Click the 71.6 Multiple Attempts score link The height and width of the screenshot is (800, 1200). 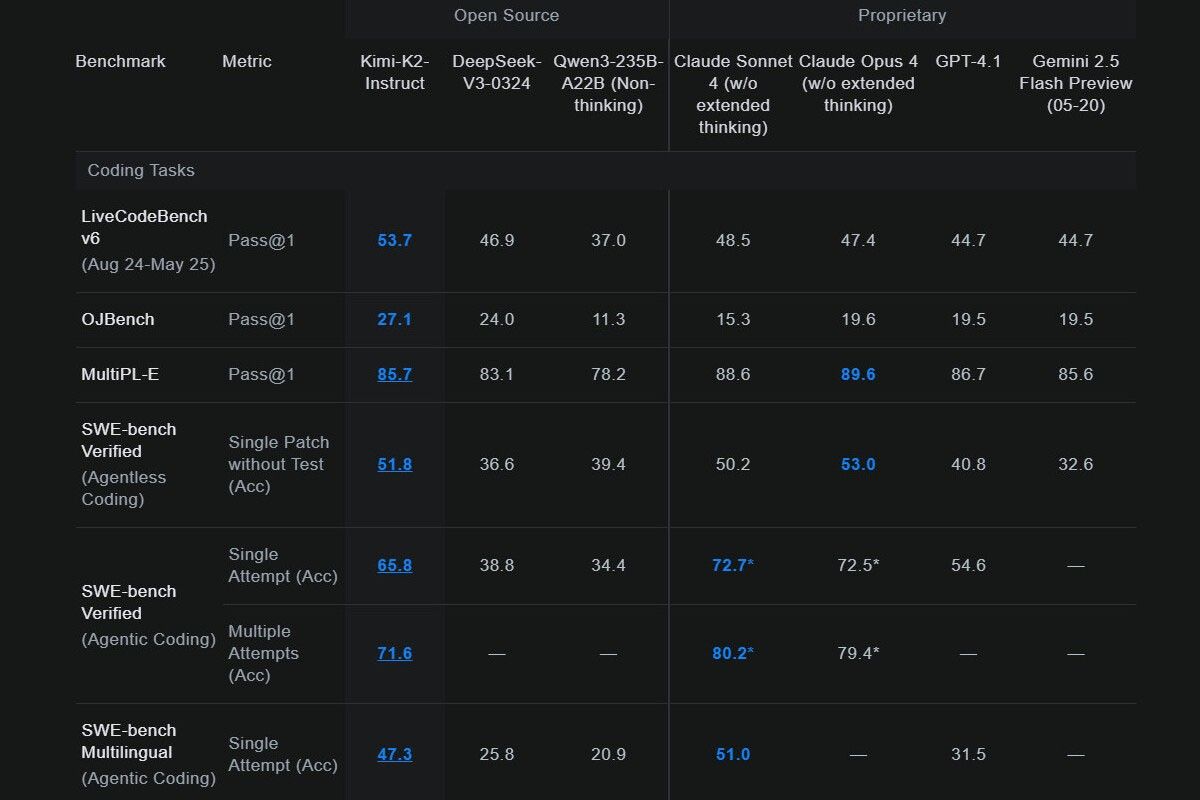click(x=394, y=654)
